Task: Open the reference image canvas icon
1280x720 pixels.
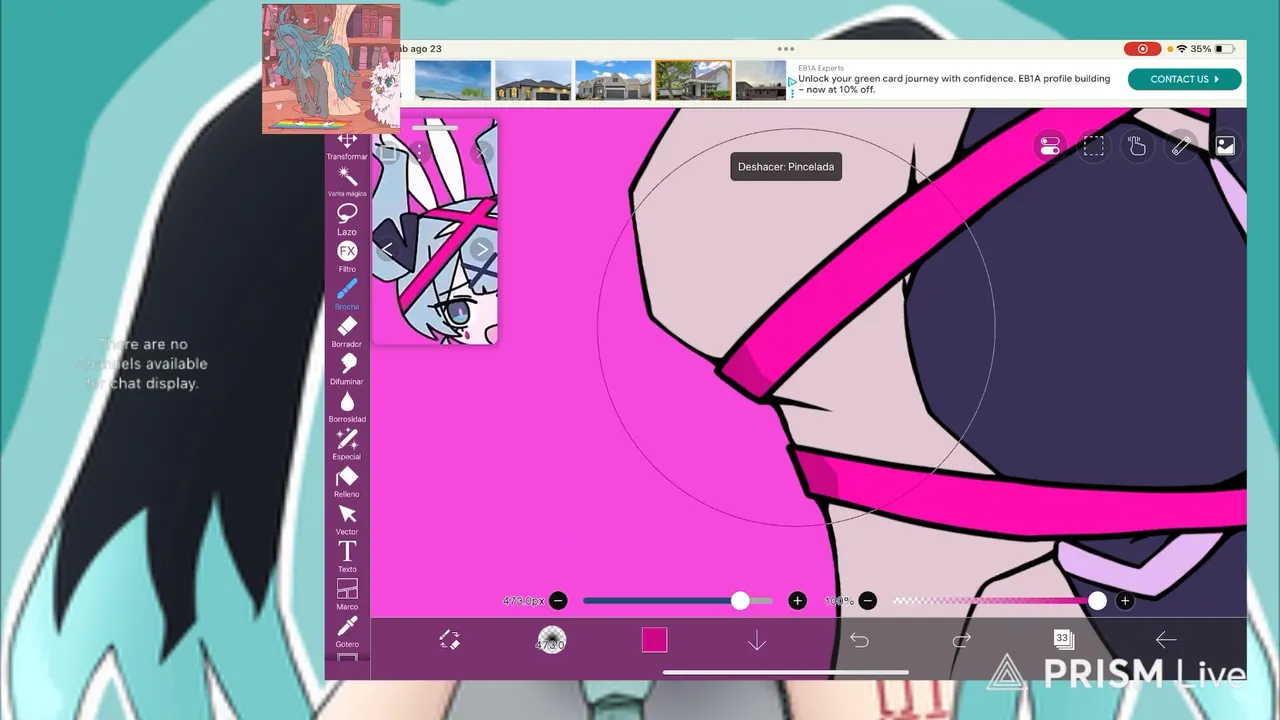Action: click(1225, 146)
